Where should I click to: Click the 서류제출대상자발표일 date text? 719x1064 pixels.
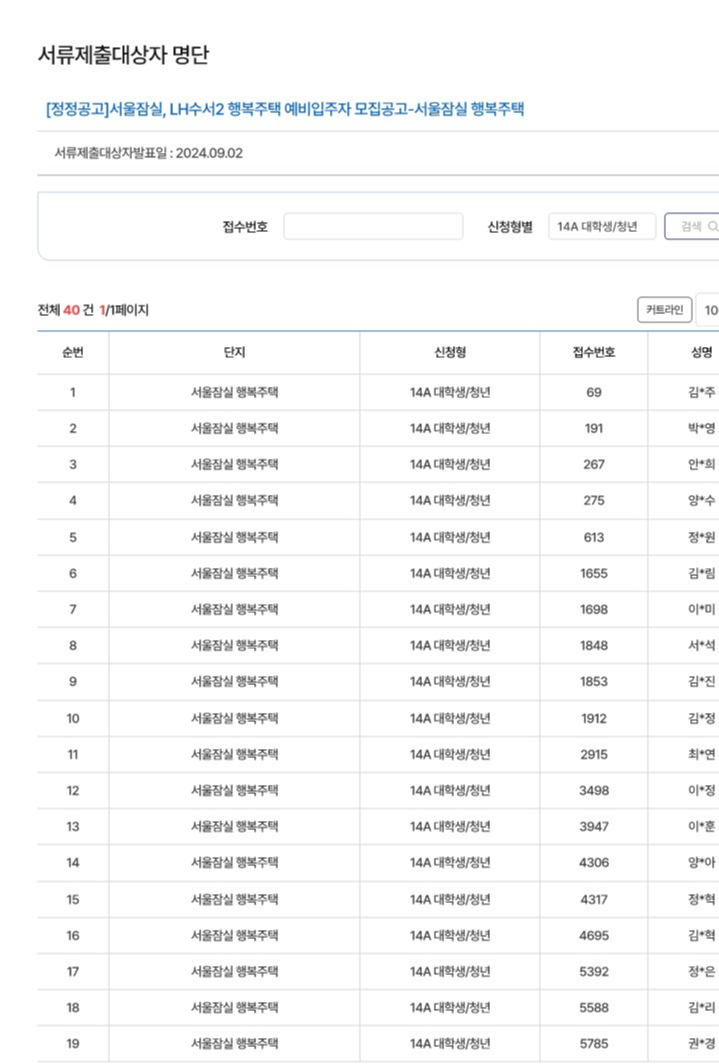[x=149, y=153]
